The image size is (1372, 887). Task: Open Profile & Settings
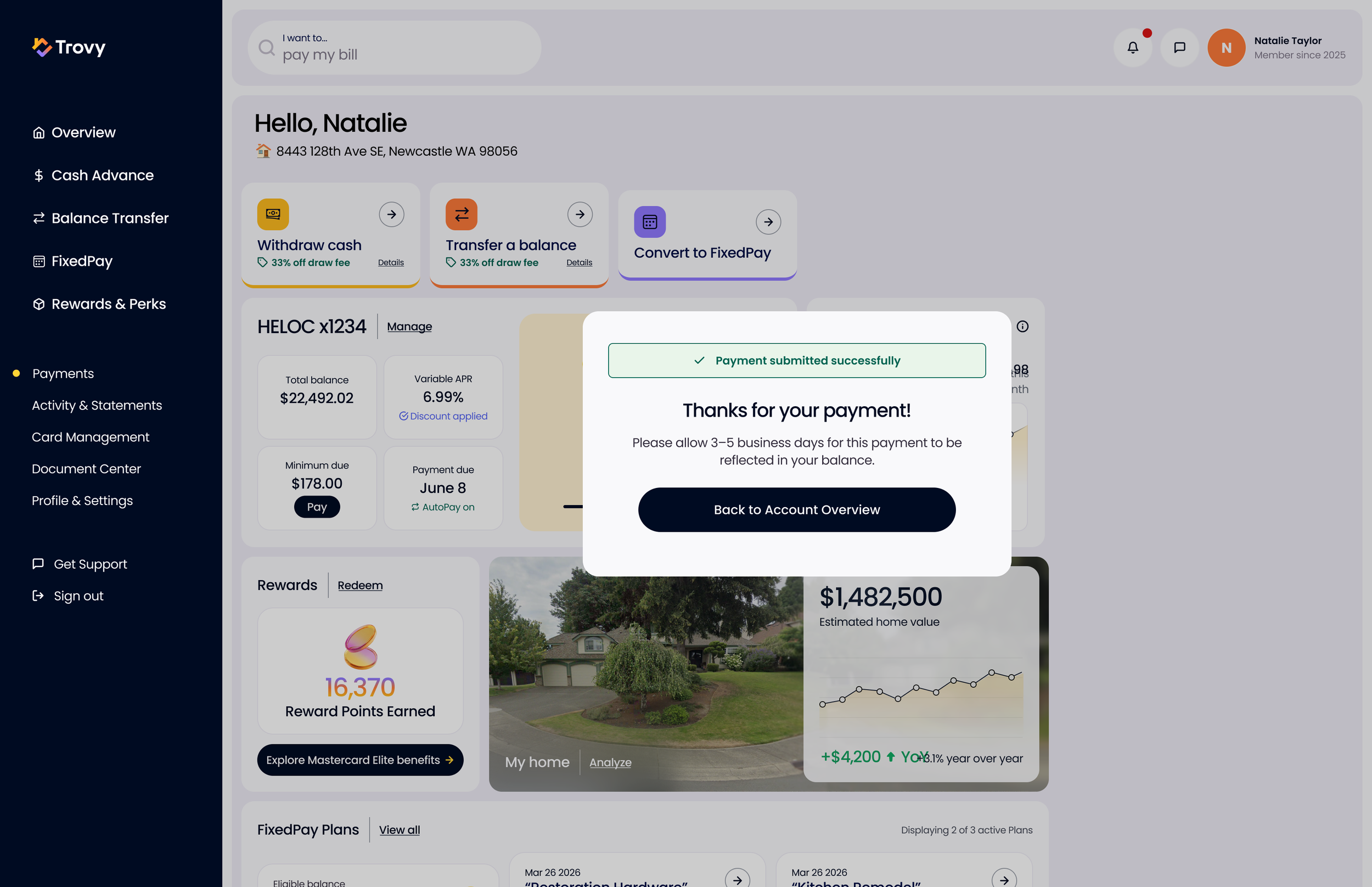82,501
